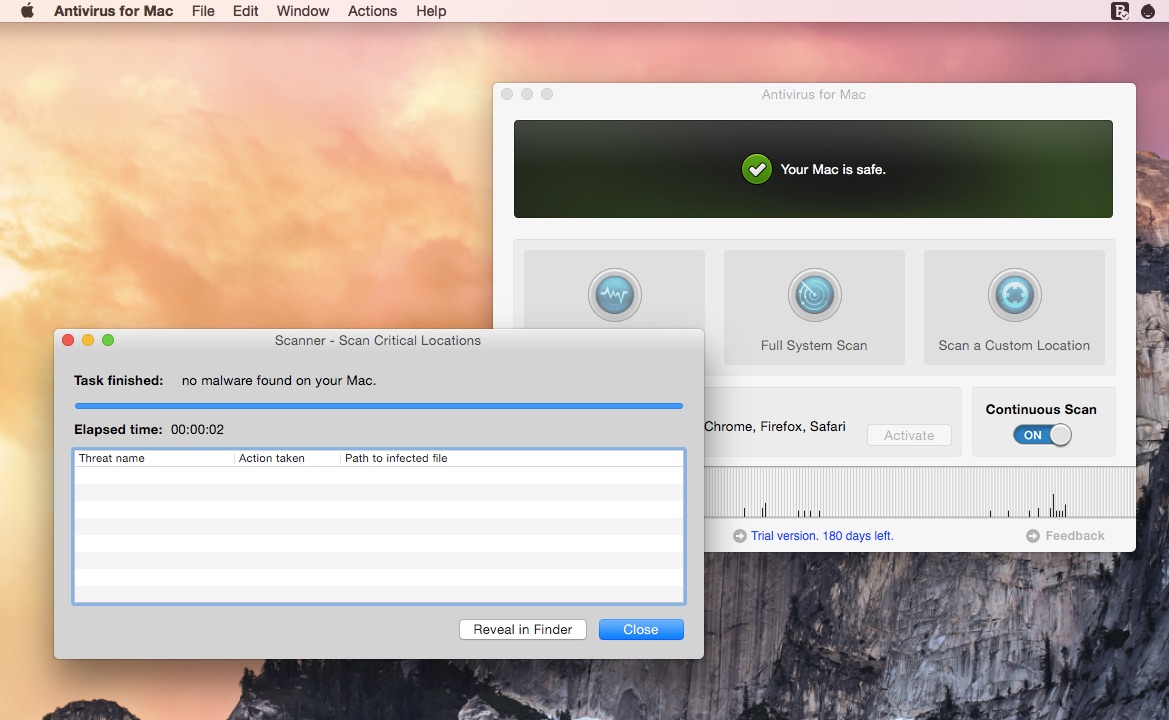Image resolution: width=1169 pixels, height=720 pixels.
Task: Click the green checkmark safe status icon
Action: coord(756,169)
